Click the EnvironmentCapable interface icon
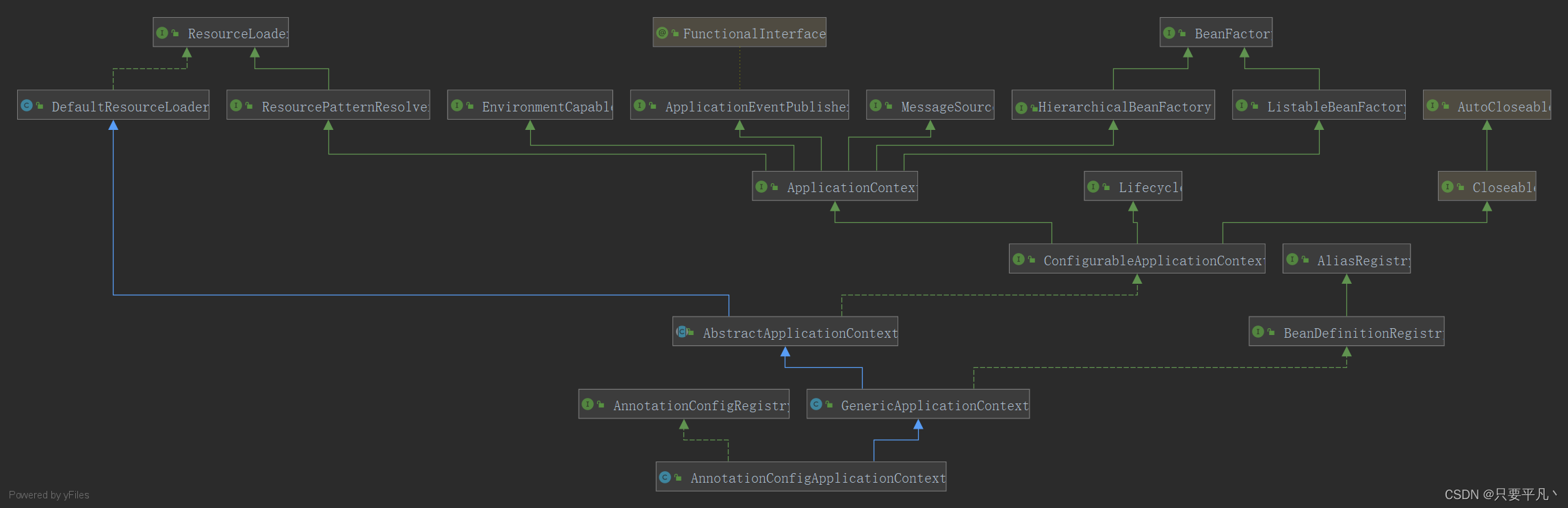 pyautogui.click(x=457, y=105)
